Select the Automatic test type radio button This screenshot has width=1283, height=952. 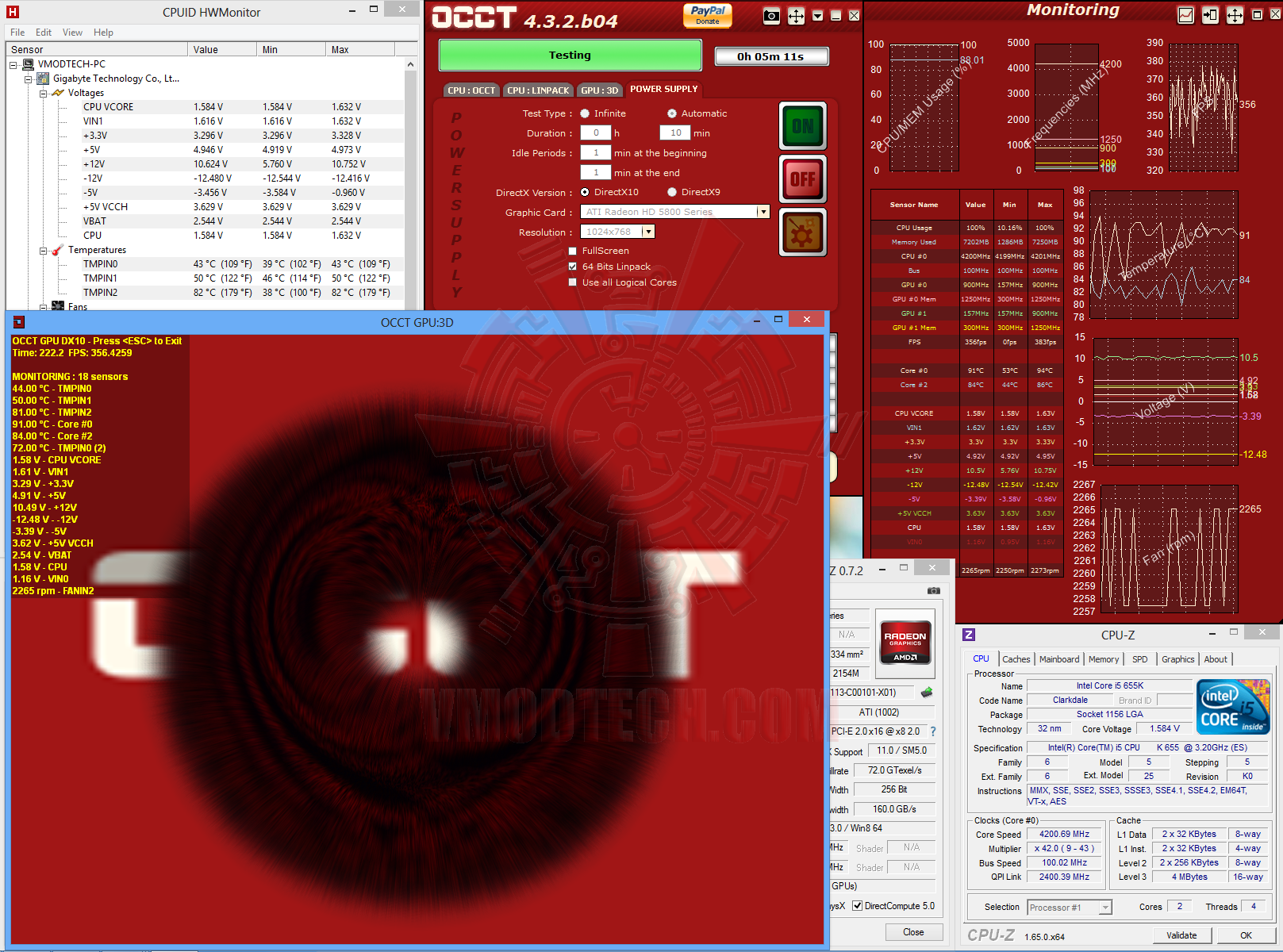[x=672, y=113]
